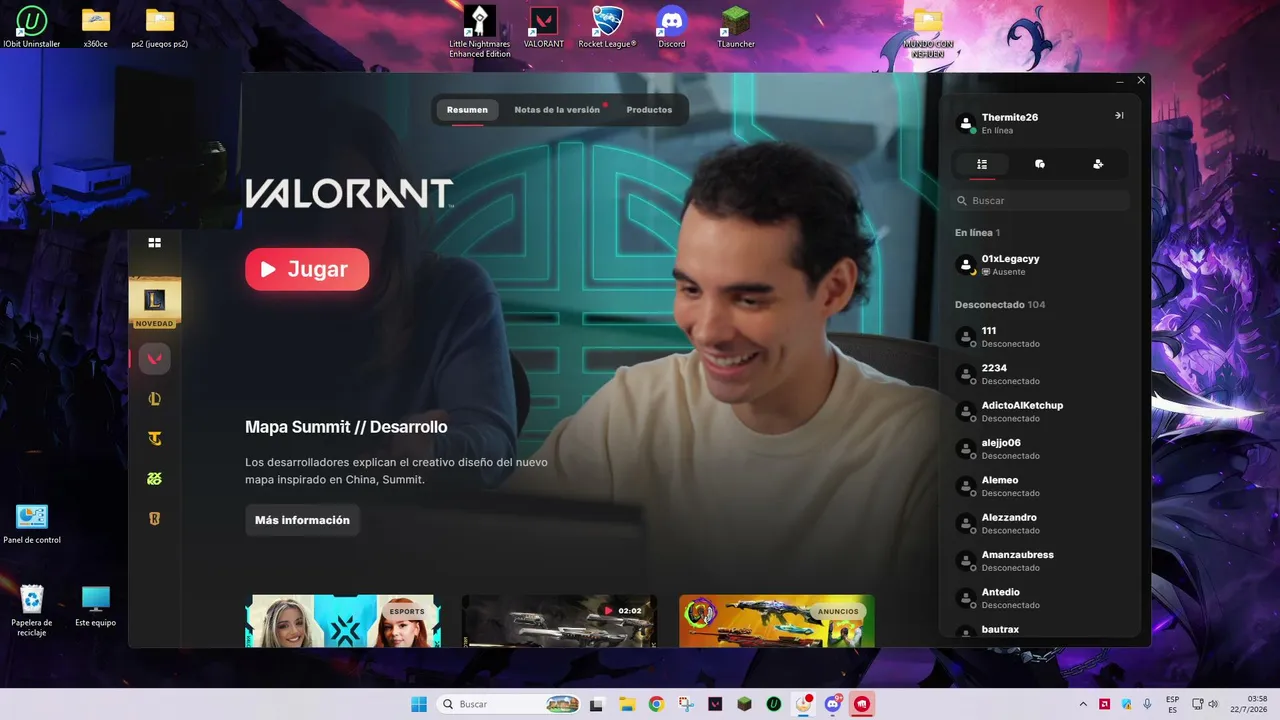Click the Riot Client icon in taskbar
Image resolution: width=1280 pixels, height=720 pixels.
(x=861, y=704)
